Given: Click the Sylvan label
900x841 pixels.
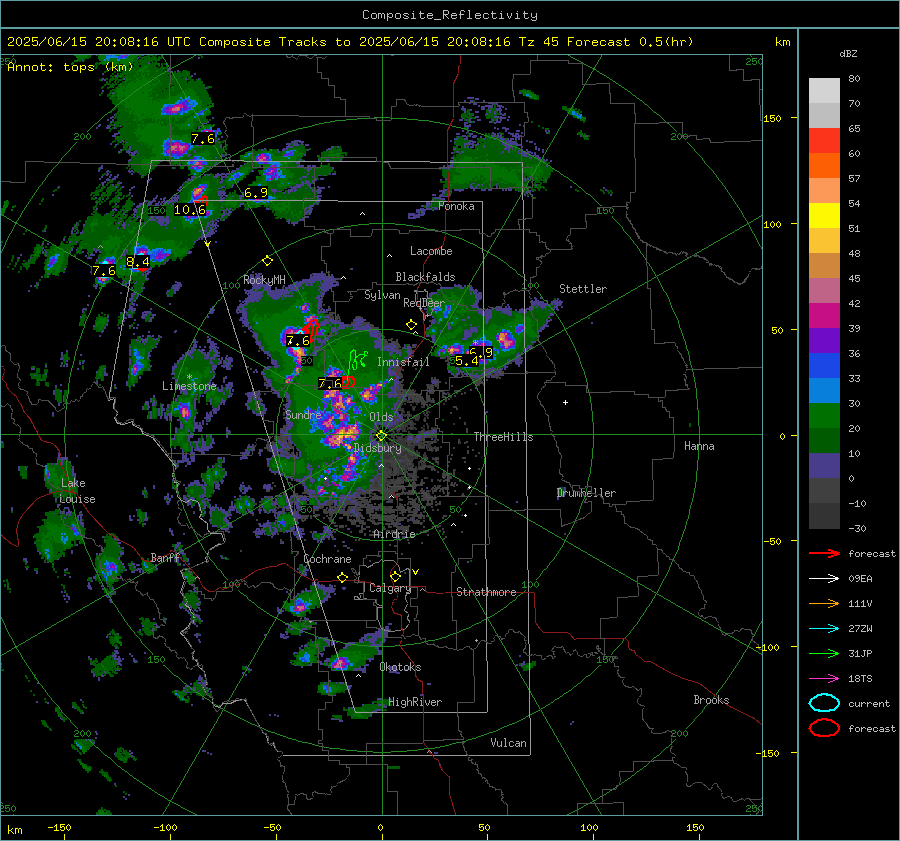Looking at the screenshot, I should click(x=382, y=295).
